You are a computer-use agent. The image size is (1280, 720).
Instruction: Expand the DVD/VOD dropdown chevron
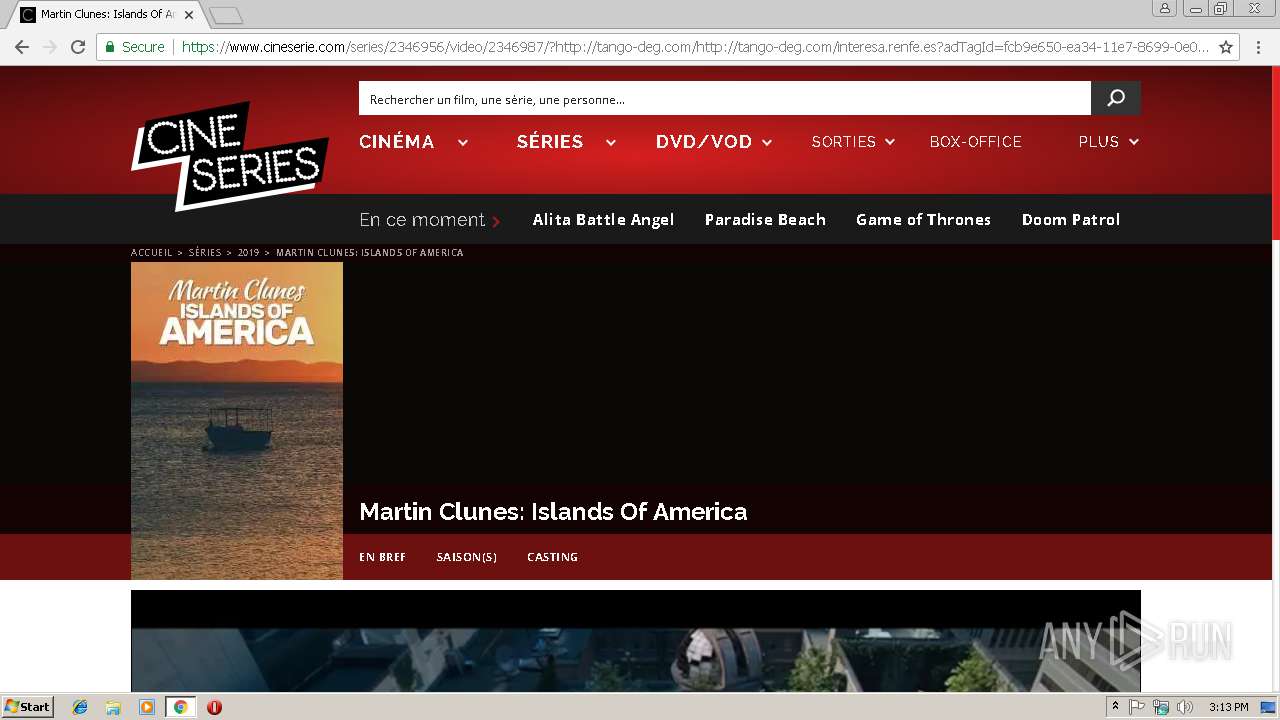click(x=767, y=142)
